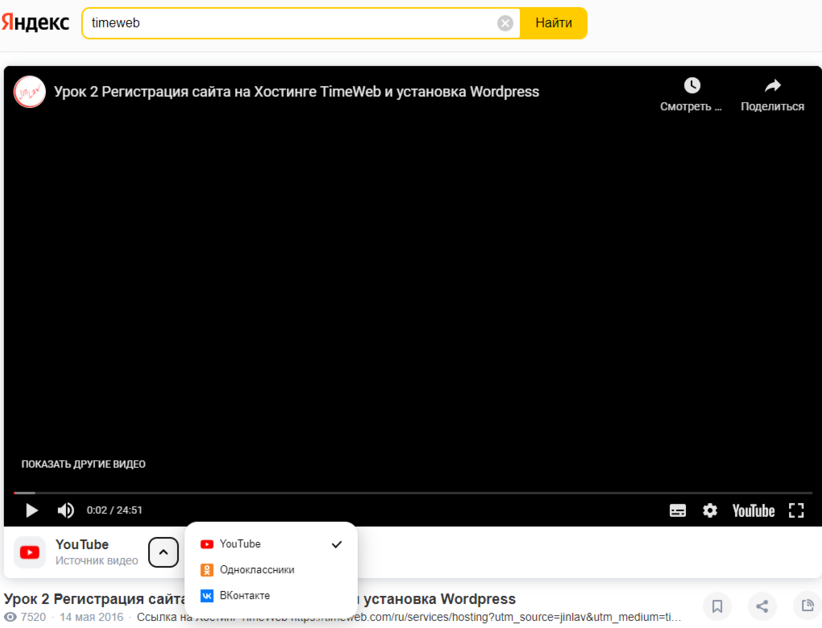Screen dimensions: 822x628
Task: Open the channel avatar in the video header
Action: (x=29, y=92)
